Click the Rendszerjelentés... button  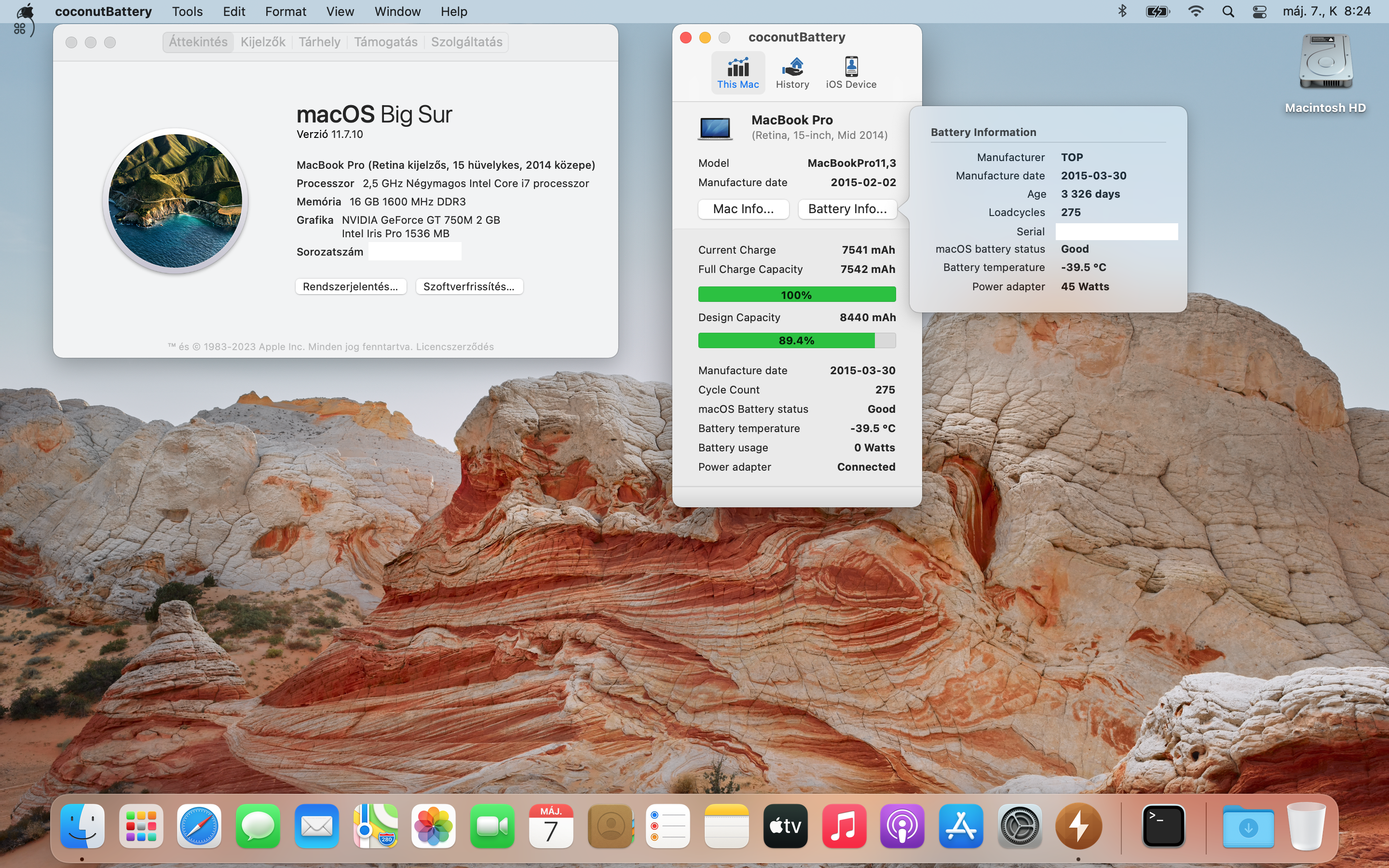coord(351,286)
